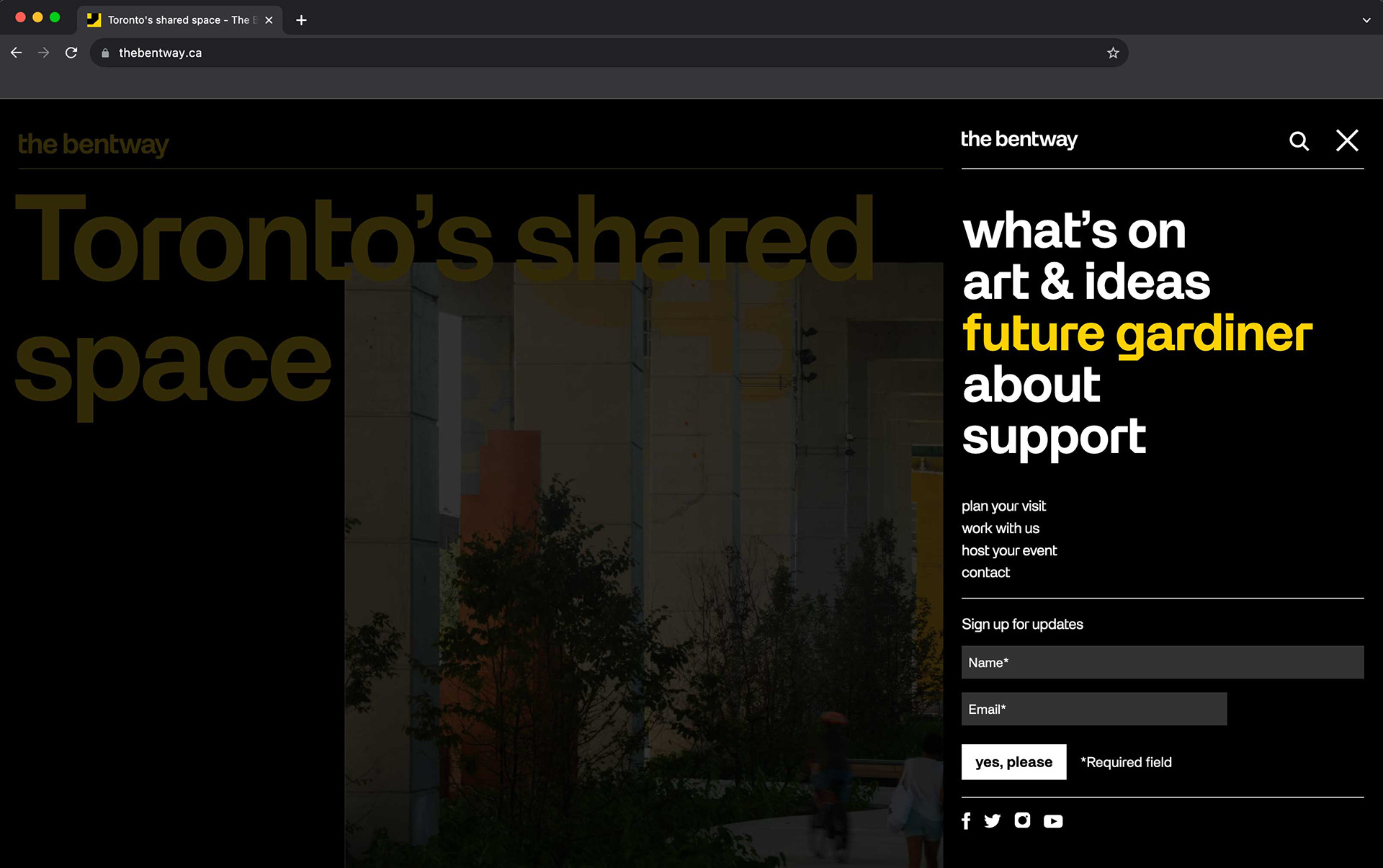Open the about menu item
The image size is (1383, 868).
click(x=1031, y=385)
